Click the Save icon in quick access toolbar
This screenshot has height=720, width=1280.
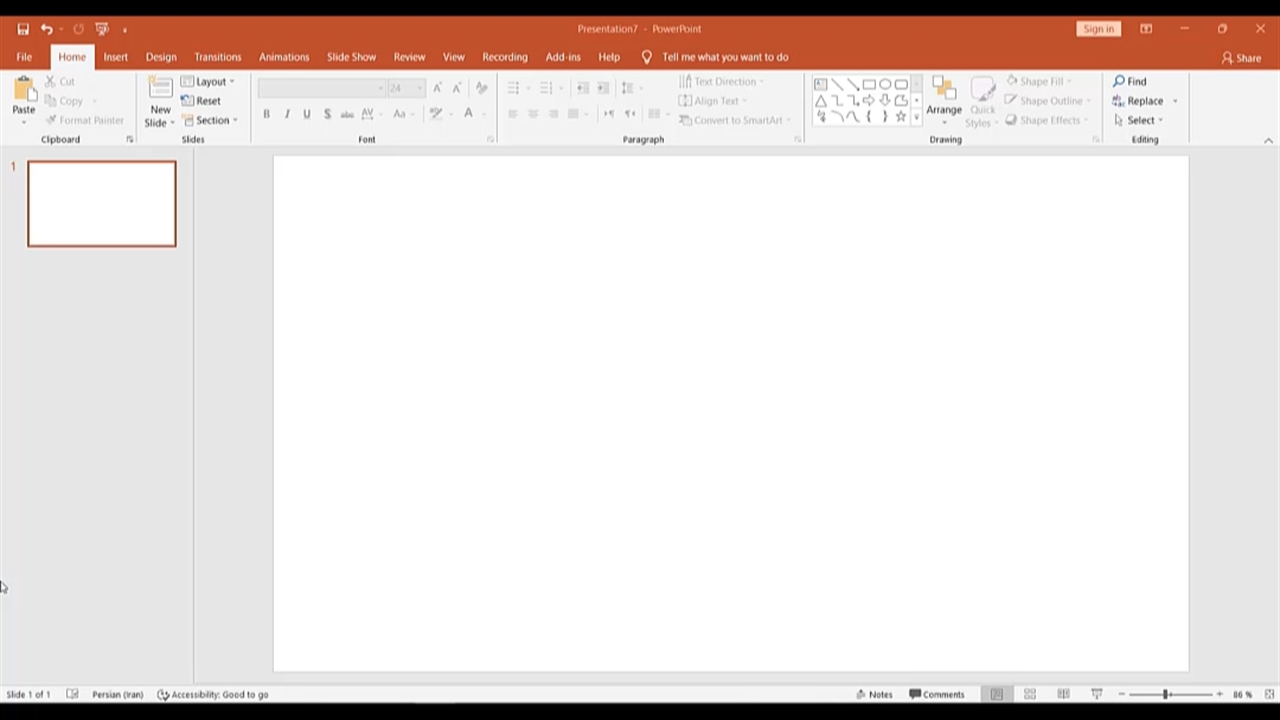point(23,29)
